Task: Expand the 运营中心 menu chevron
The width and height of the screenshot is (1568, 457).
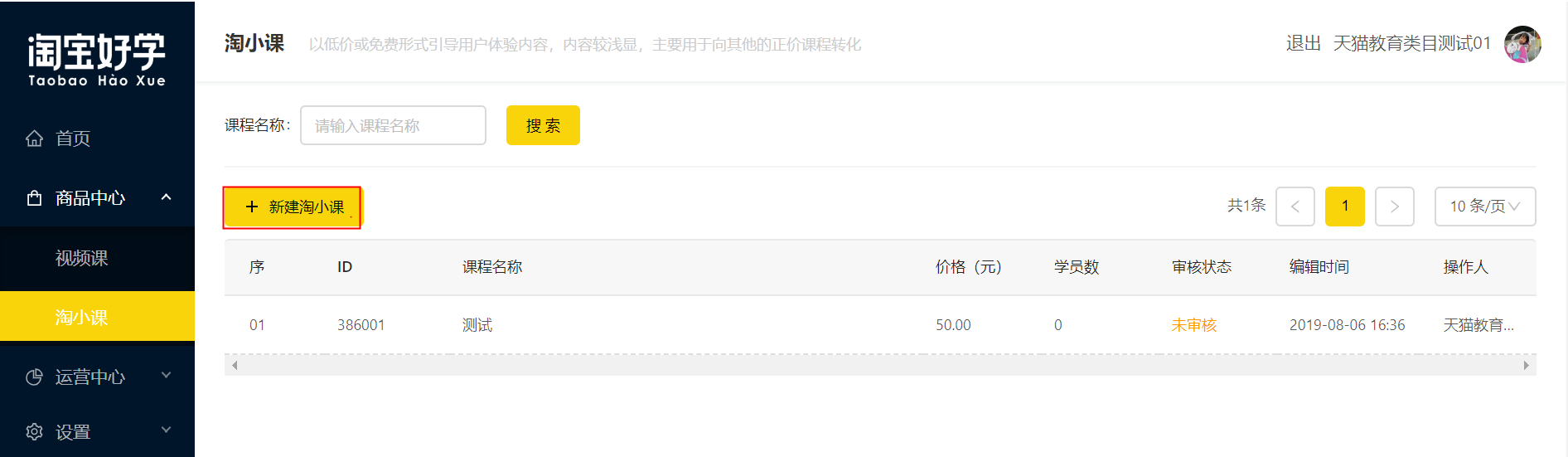Action: 166,376
